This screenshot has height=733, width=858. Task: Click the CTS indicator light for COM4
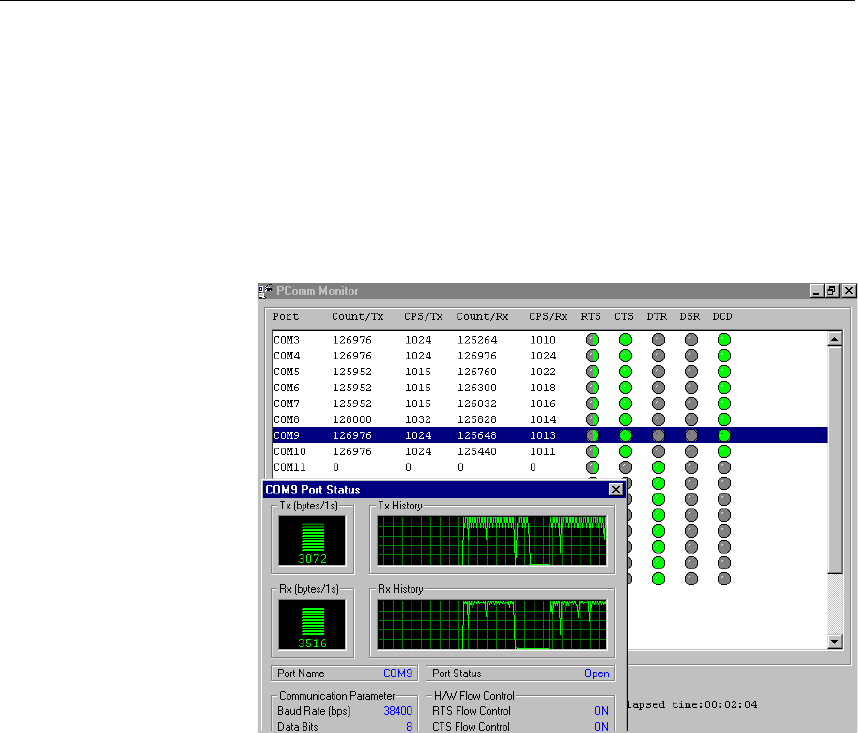click(625, 356)
